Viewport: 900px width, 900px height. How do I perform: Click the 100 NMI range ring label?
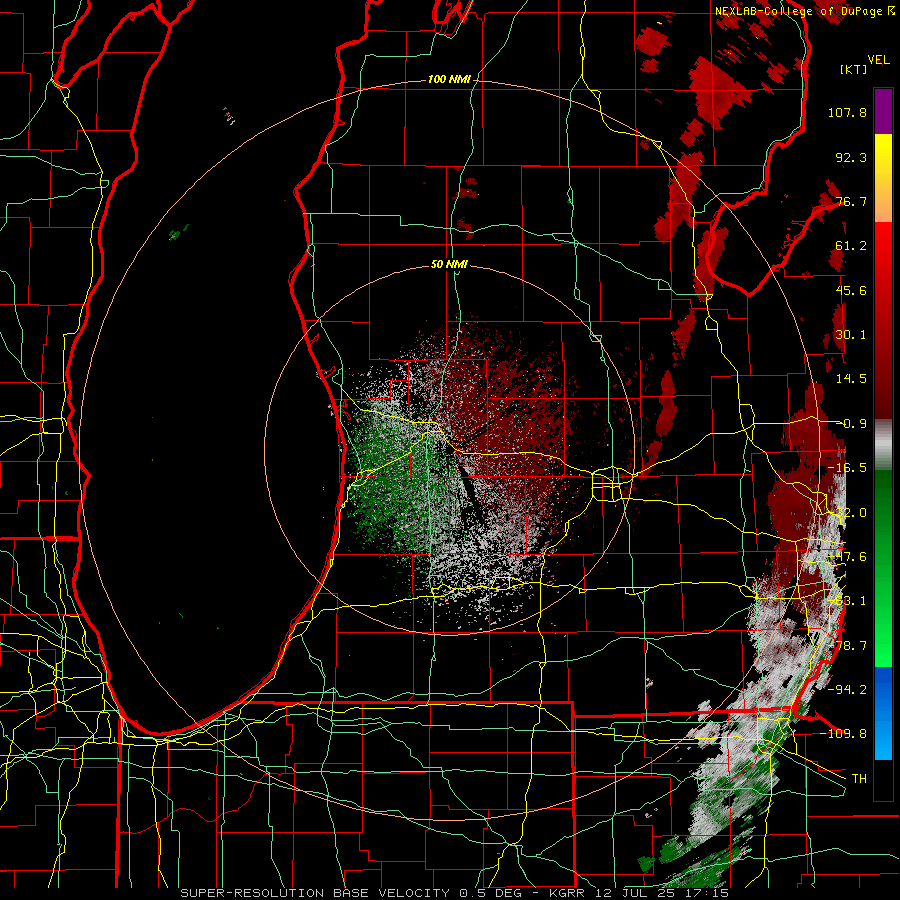[x=449, y=79]
